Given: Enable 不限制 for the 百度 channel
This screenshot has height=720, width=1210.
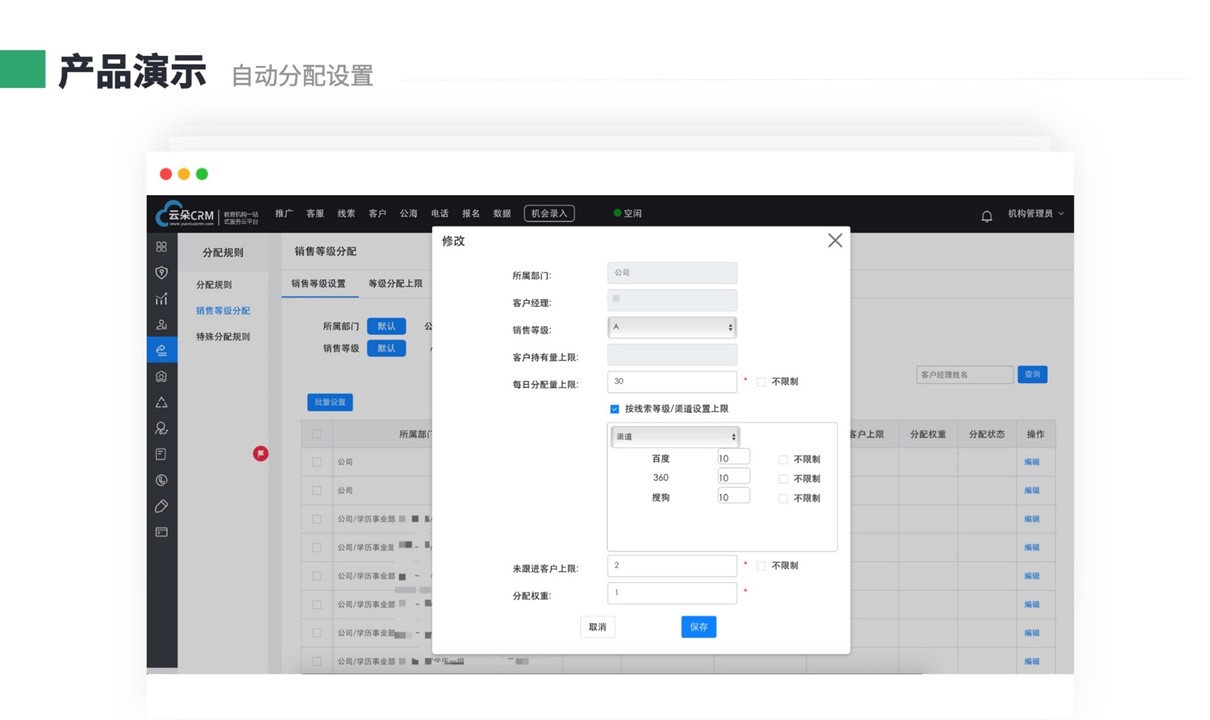Looking at the screenshot, I should click(x=783, y=460).
